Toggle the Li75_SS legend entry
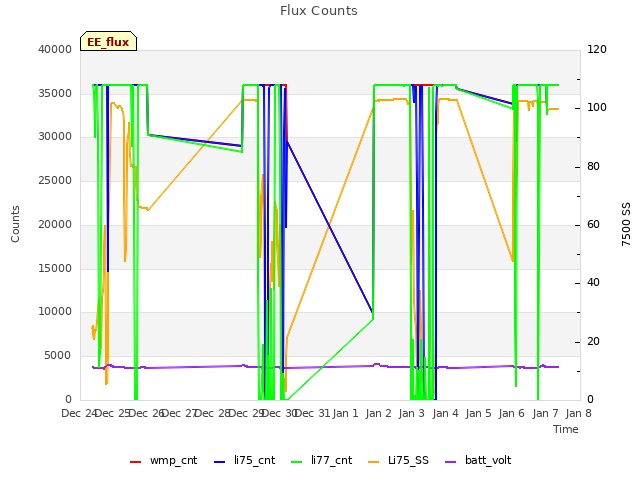This screenshot has width=640, height=480. tap(398, 461)
